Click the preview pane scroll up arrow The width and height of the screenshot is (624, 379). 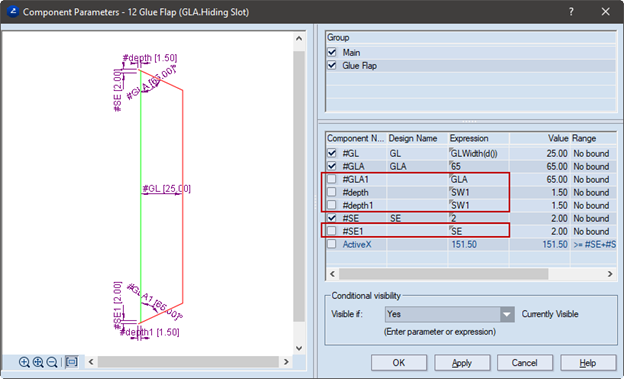pos(299,39)
